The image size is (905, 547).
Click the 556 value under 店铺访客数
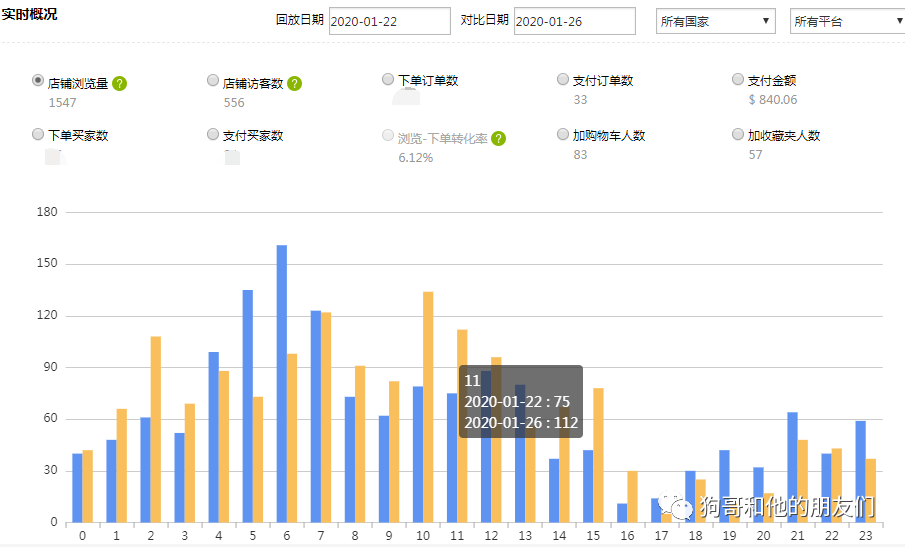(234, 103)
